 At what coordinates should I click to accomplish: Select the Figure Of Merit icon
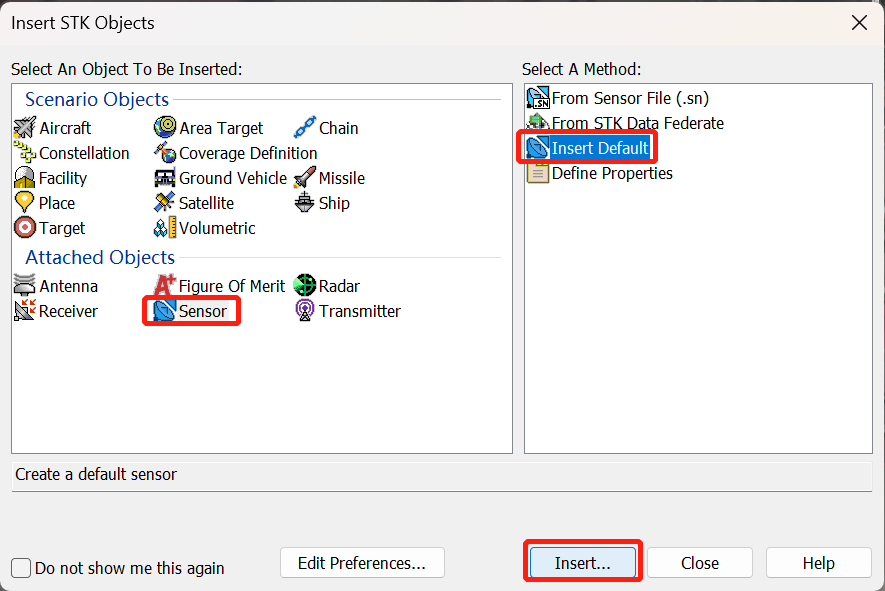pyautogui.click(x=165, y=286)
